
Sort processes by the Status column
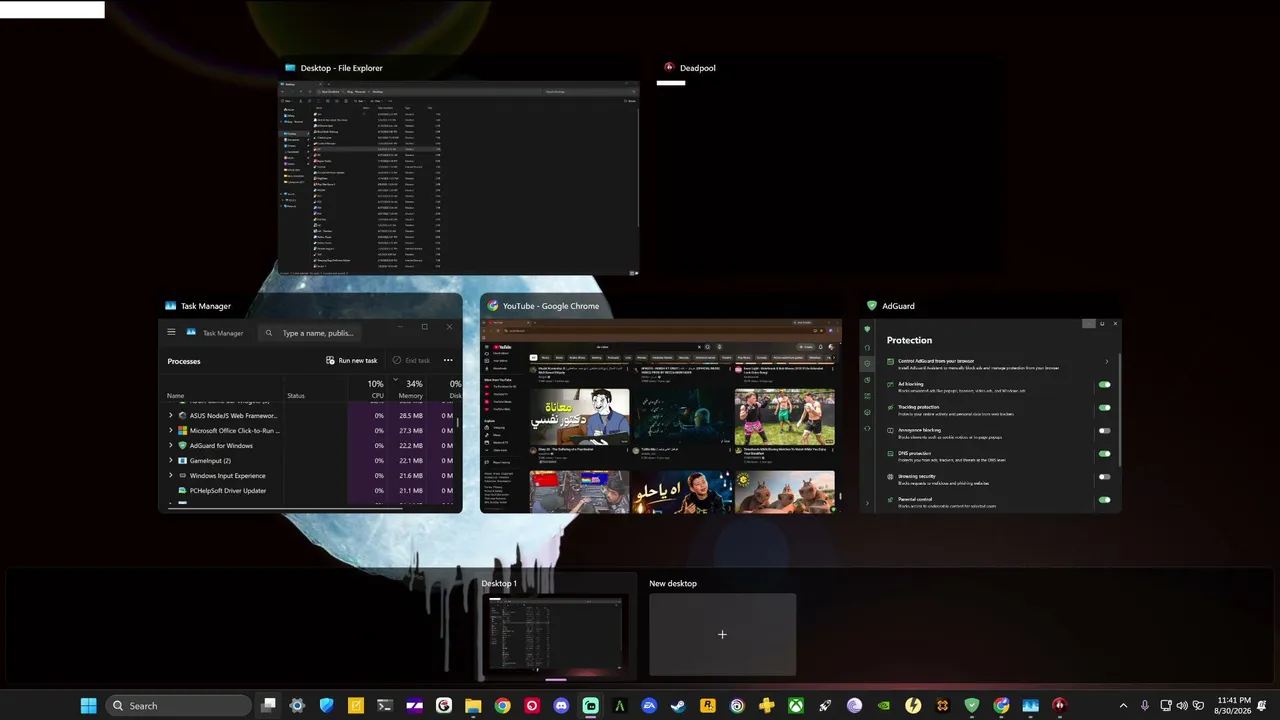click(x=296, y=395)
